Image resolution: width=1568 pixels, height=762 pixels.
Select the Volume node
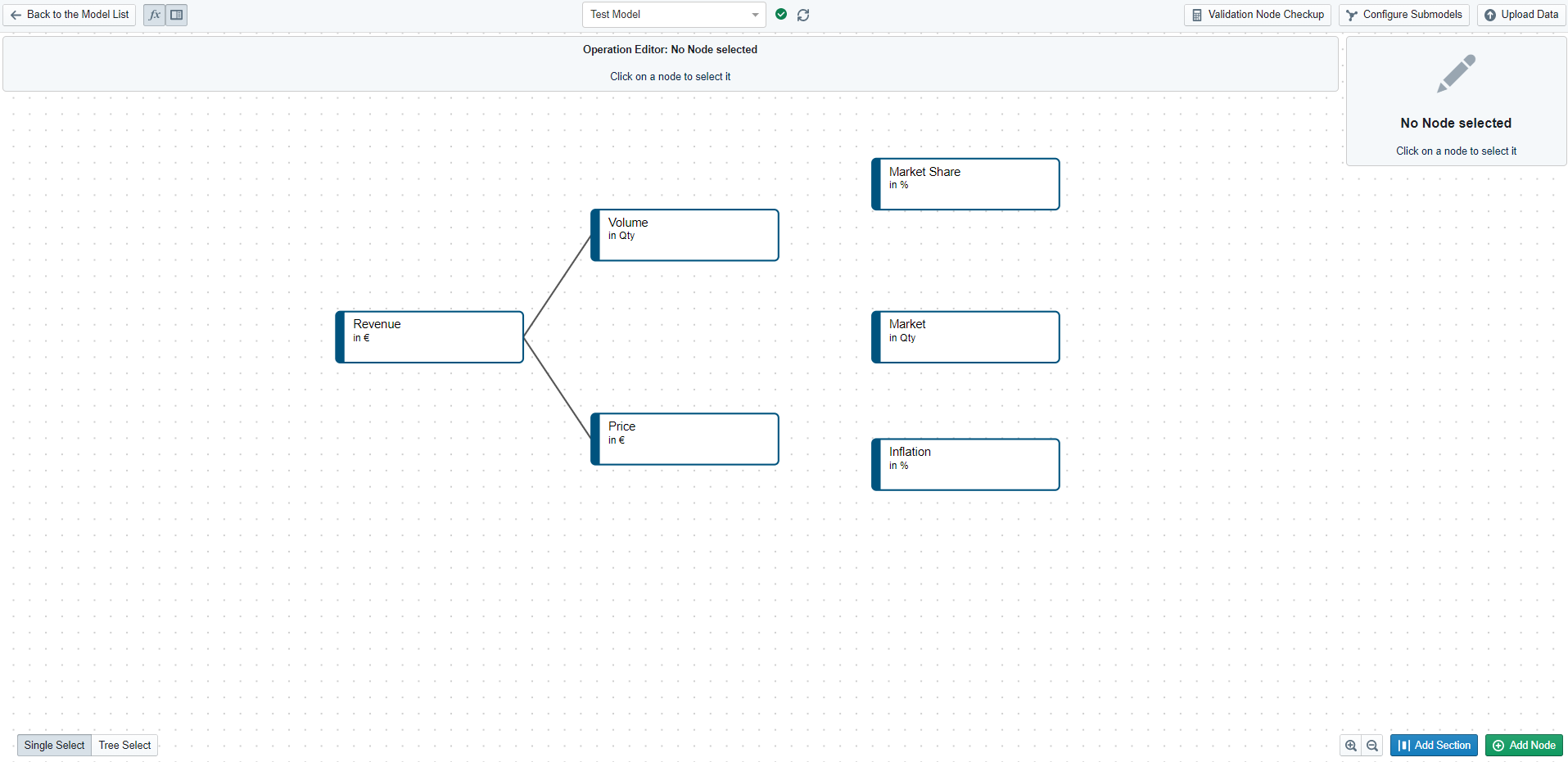click(x=685, y=235)
